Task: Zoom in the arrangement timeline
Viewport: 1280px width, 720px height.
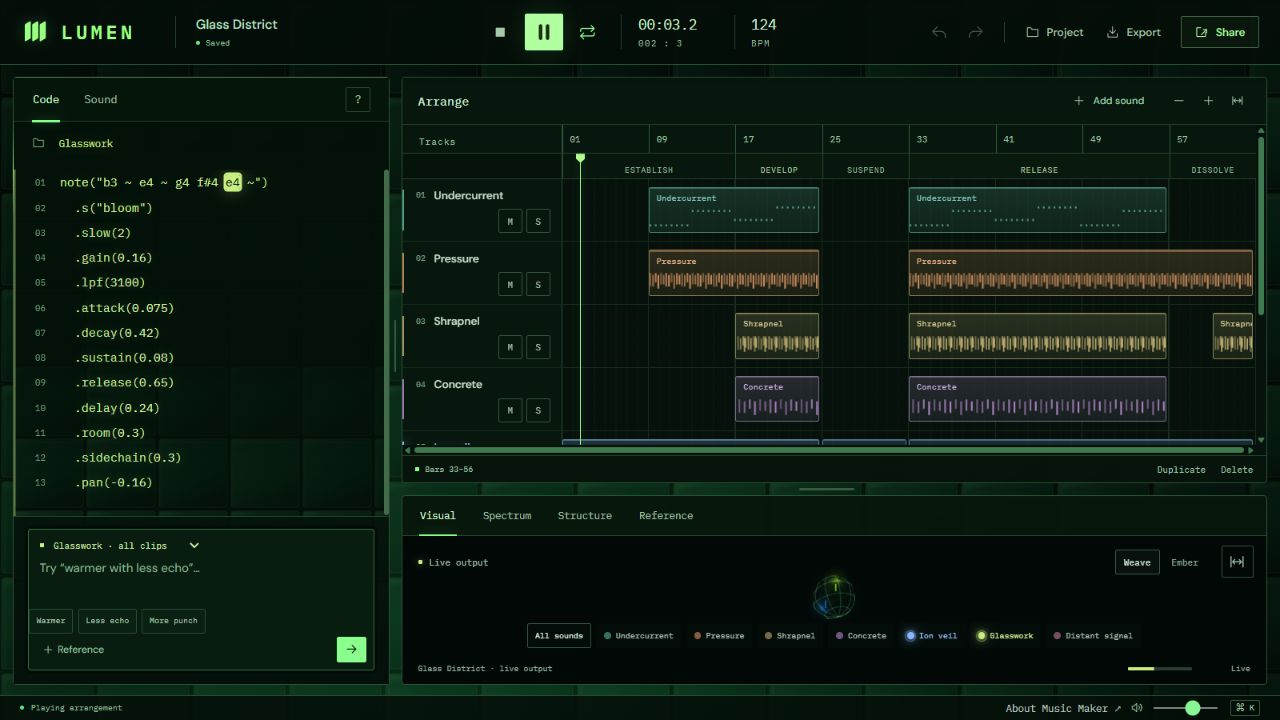Action: point(1208,101)
